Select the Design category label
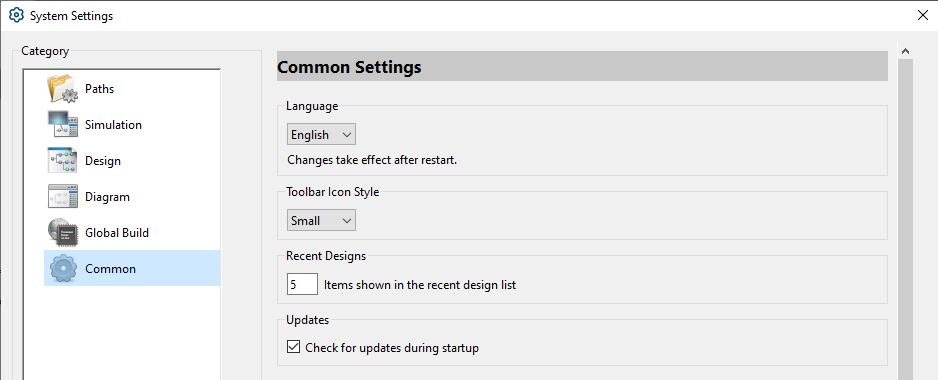This screenshot has height=380, width=938. pyautogui.click(x=103, y=160)
